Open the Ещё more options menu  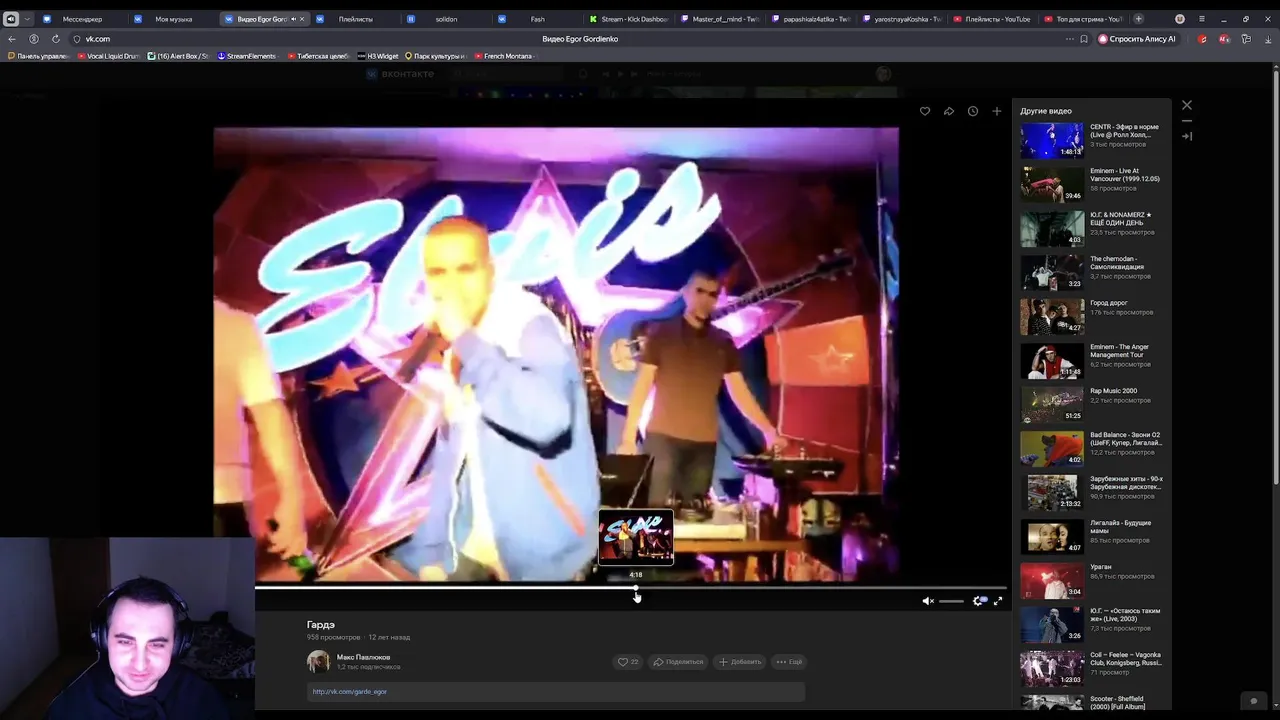(x=789, y=661)
